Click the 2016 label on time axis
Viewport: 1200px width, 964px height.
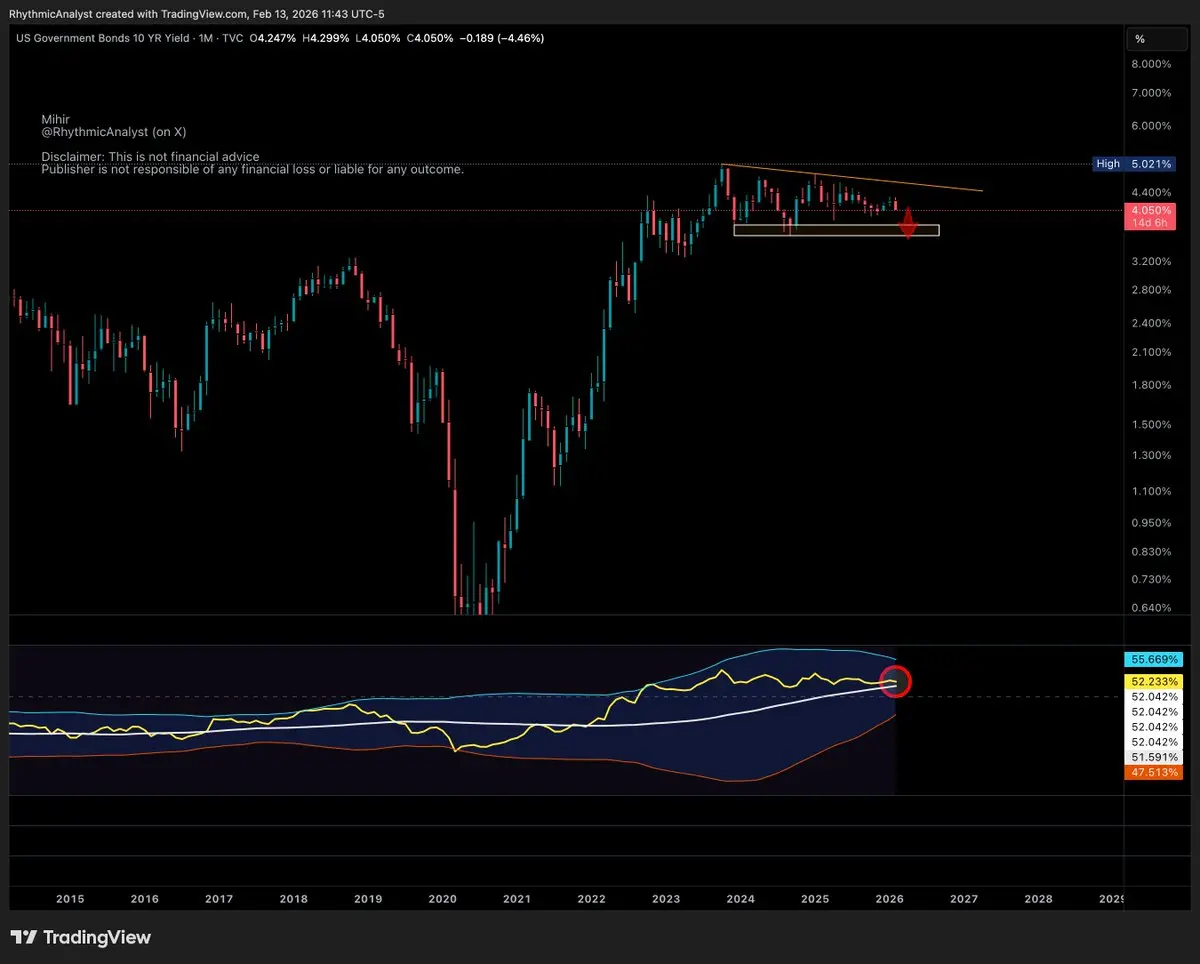click(145, 899)
